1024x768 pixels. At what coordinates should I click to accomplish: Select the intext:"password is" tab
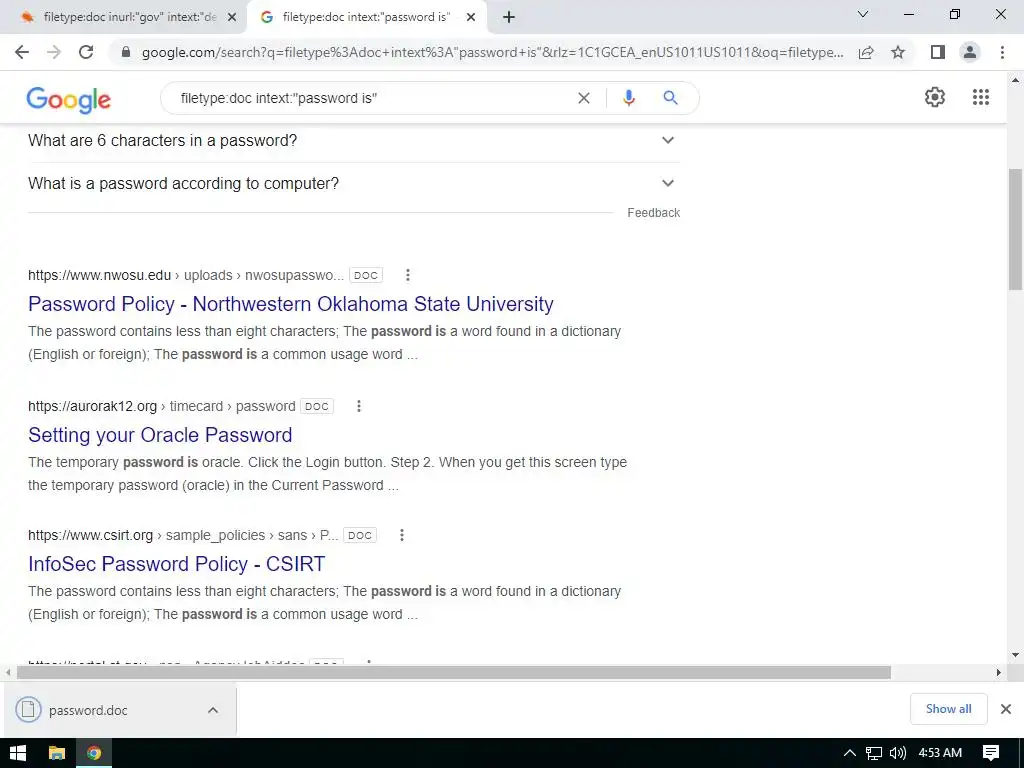point(366,18)
